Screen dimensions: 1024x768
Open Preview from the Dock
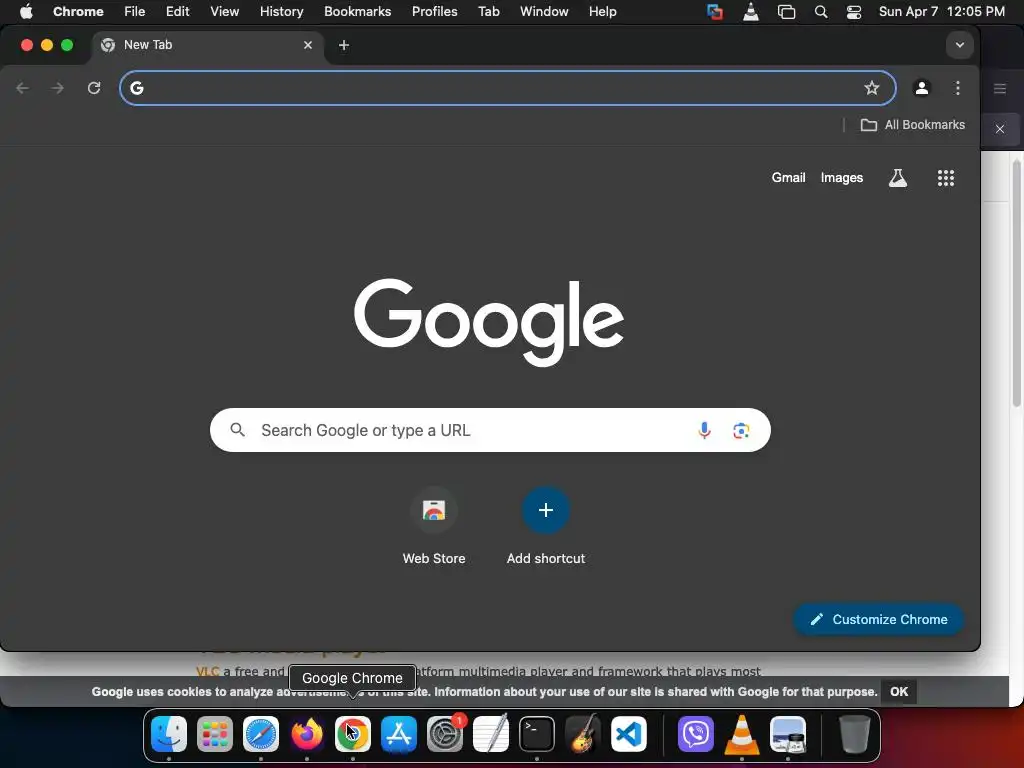788,734
